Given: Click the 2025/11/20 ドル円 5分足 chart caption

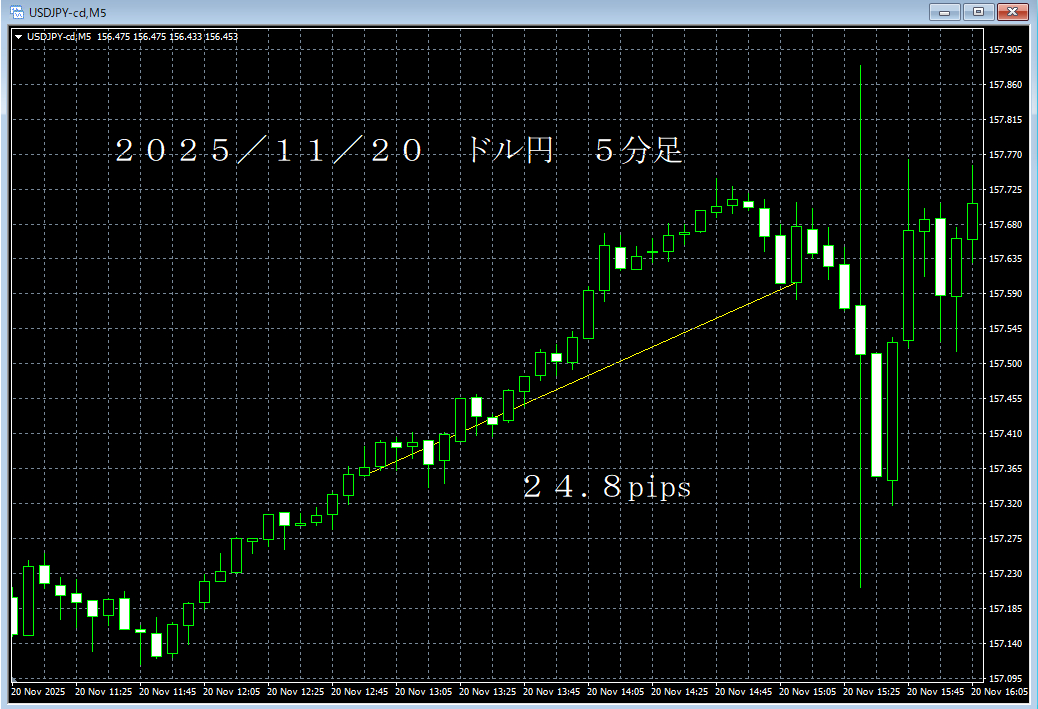Looking at the screenshot, I should pyautogui.click(x=400, y=151).
